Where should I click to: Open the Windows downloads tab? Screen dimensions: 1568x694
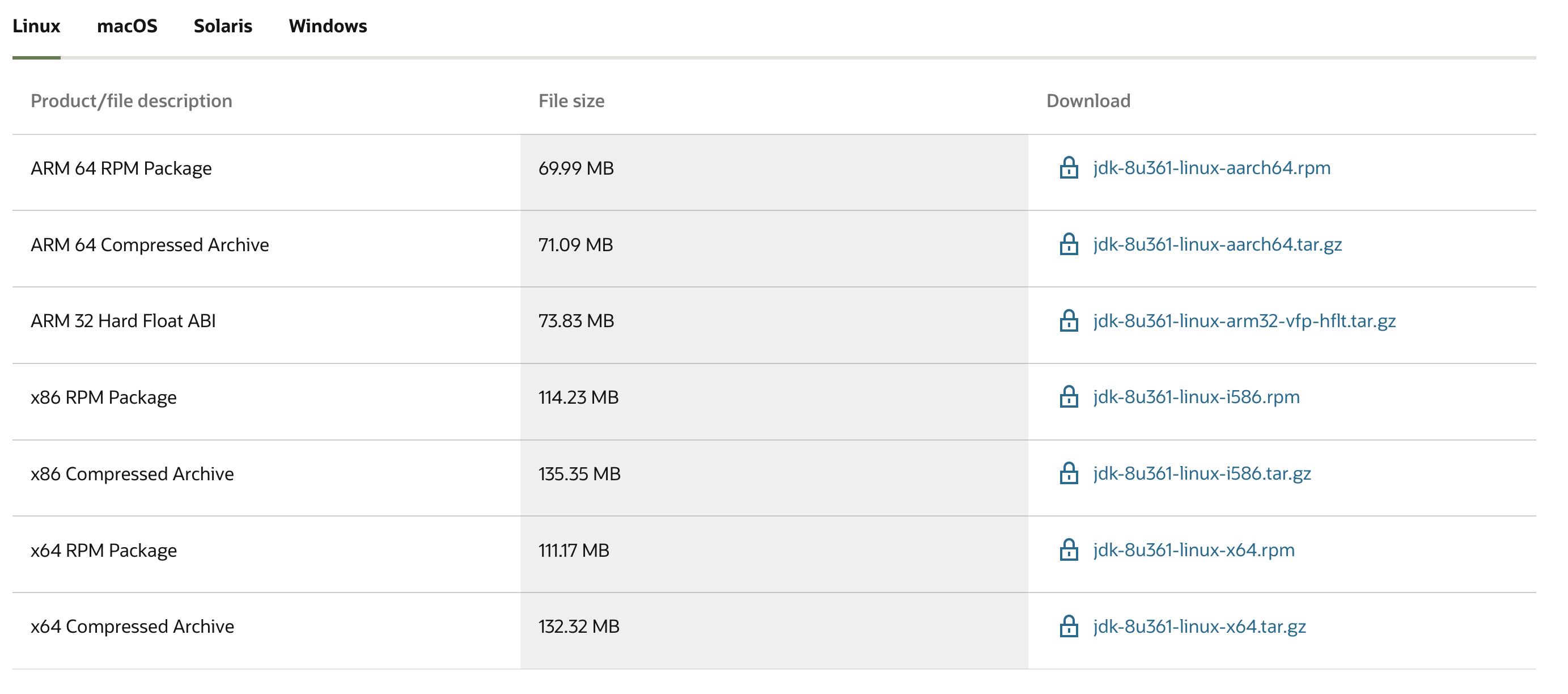[x=328, y=26]
